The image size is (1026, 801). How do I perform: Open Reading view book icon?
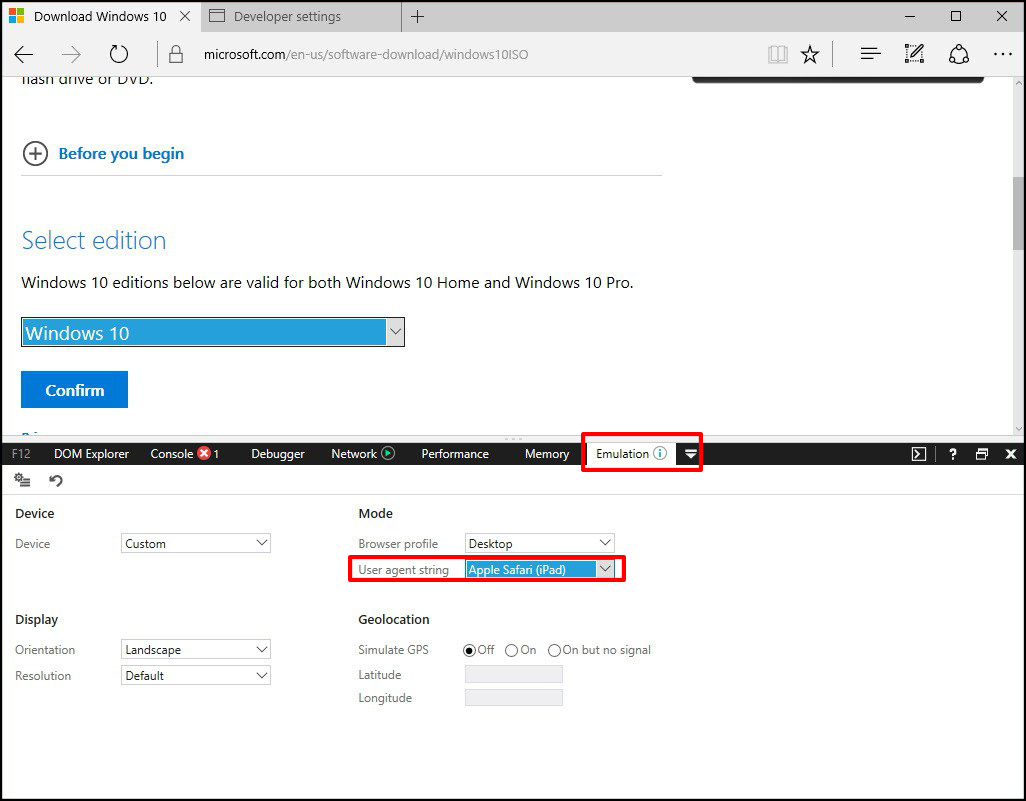[777, 54]
